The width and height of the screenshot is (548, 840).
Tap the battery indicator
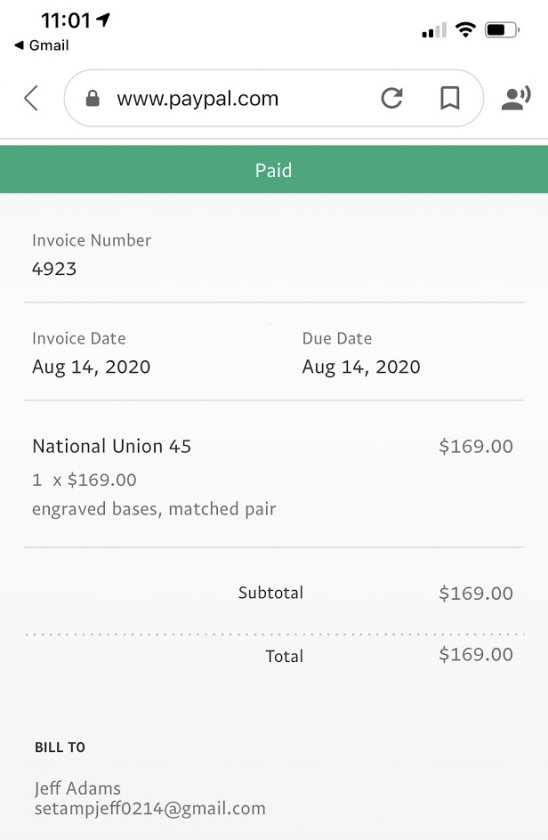(x=502, y=30)
